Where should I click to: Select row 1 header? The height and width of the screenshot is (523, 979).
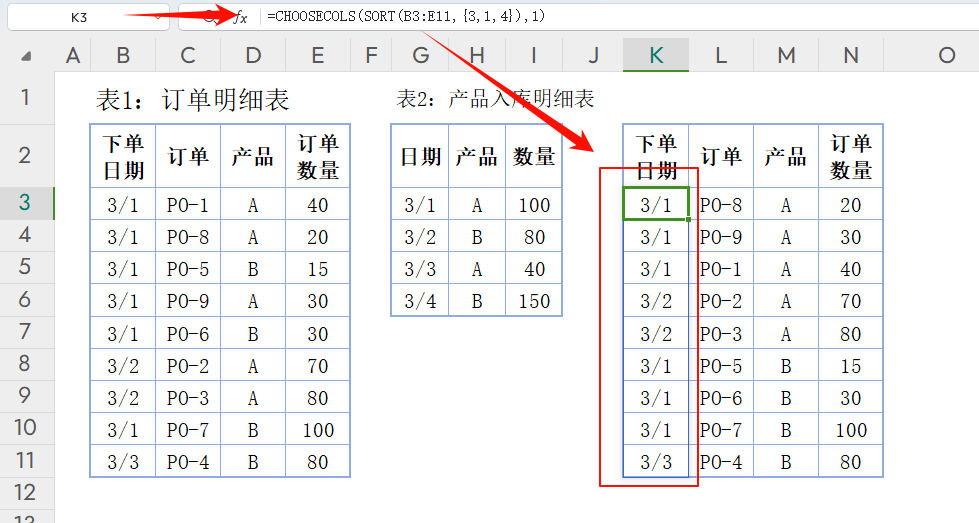26,97
